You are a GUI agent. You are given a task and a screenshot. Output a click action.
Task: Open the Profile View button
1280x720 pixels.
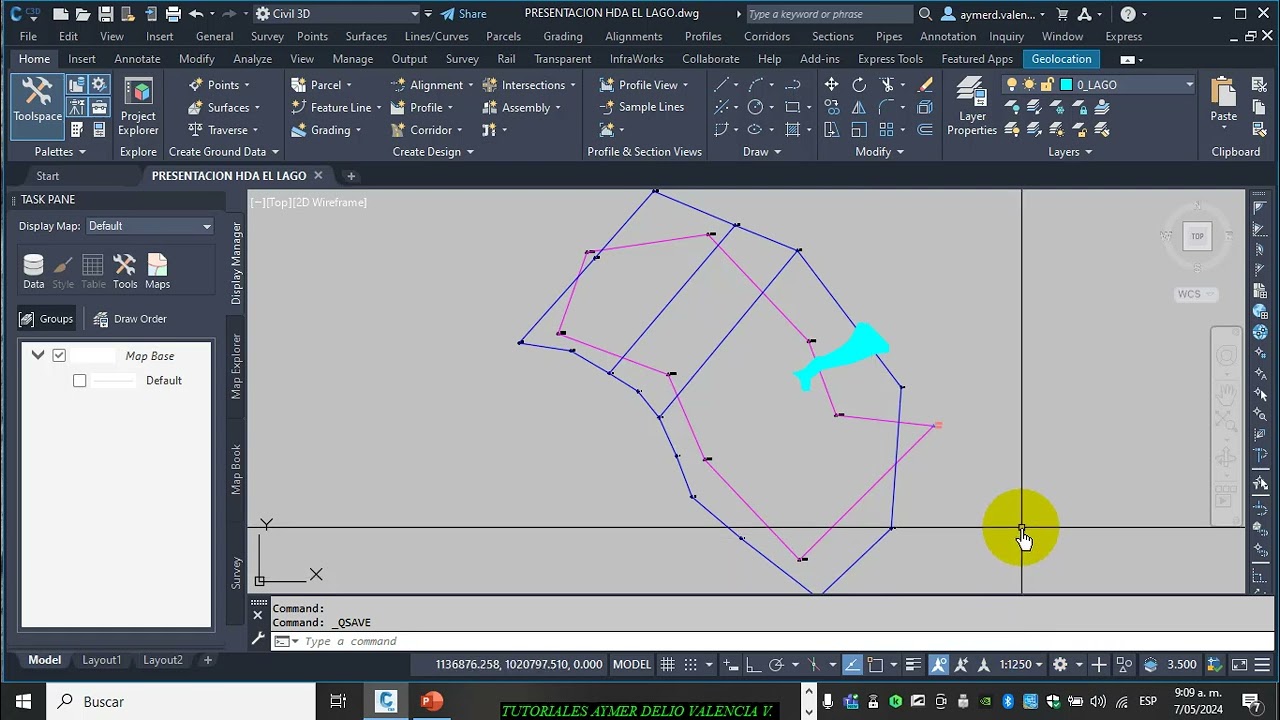tap(643, 85)
